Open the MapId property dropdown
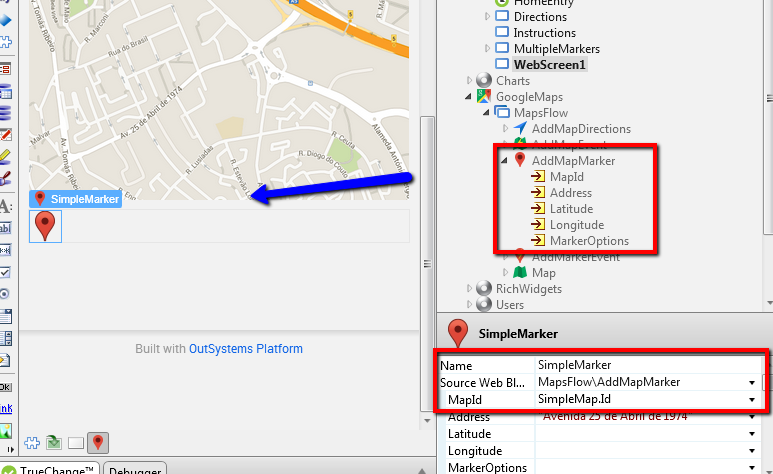 click(751, 400)
